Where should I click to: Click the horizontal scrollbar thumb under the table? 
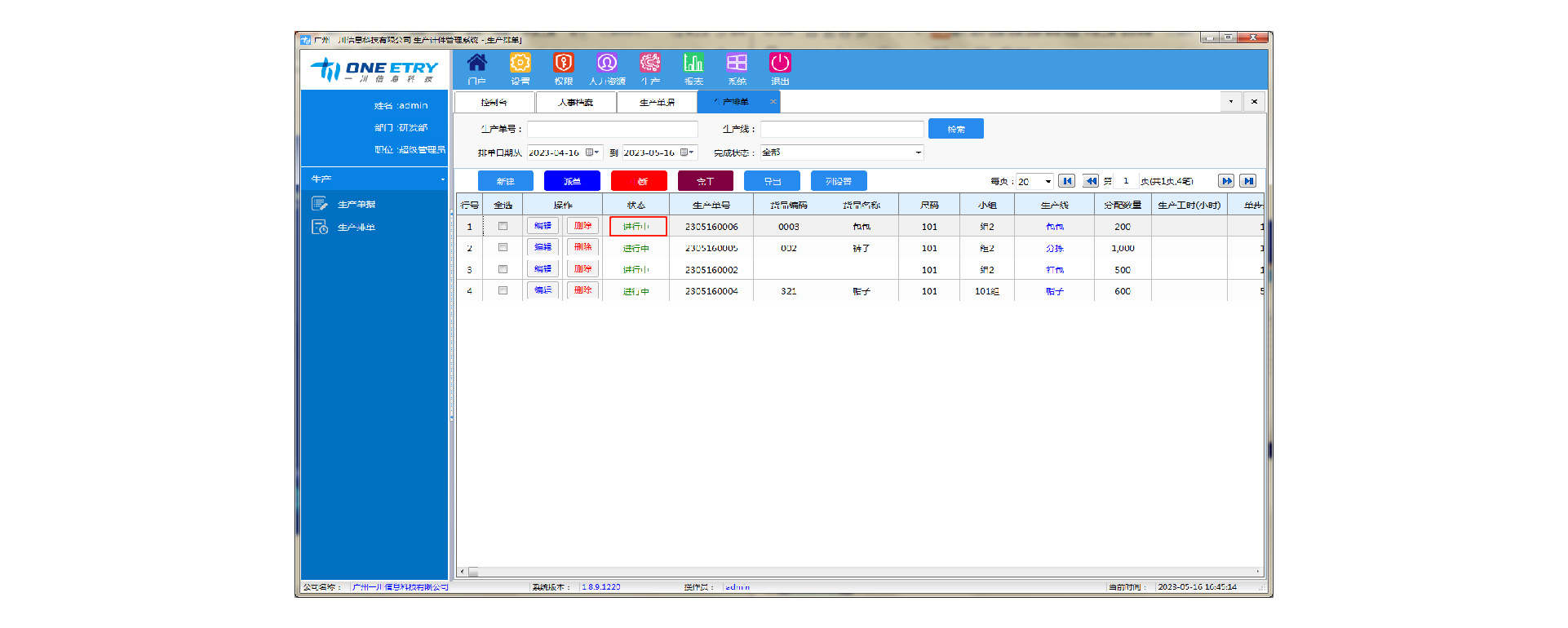[473, 572]
